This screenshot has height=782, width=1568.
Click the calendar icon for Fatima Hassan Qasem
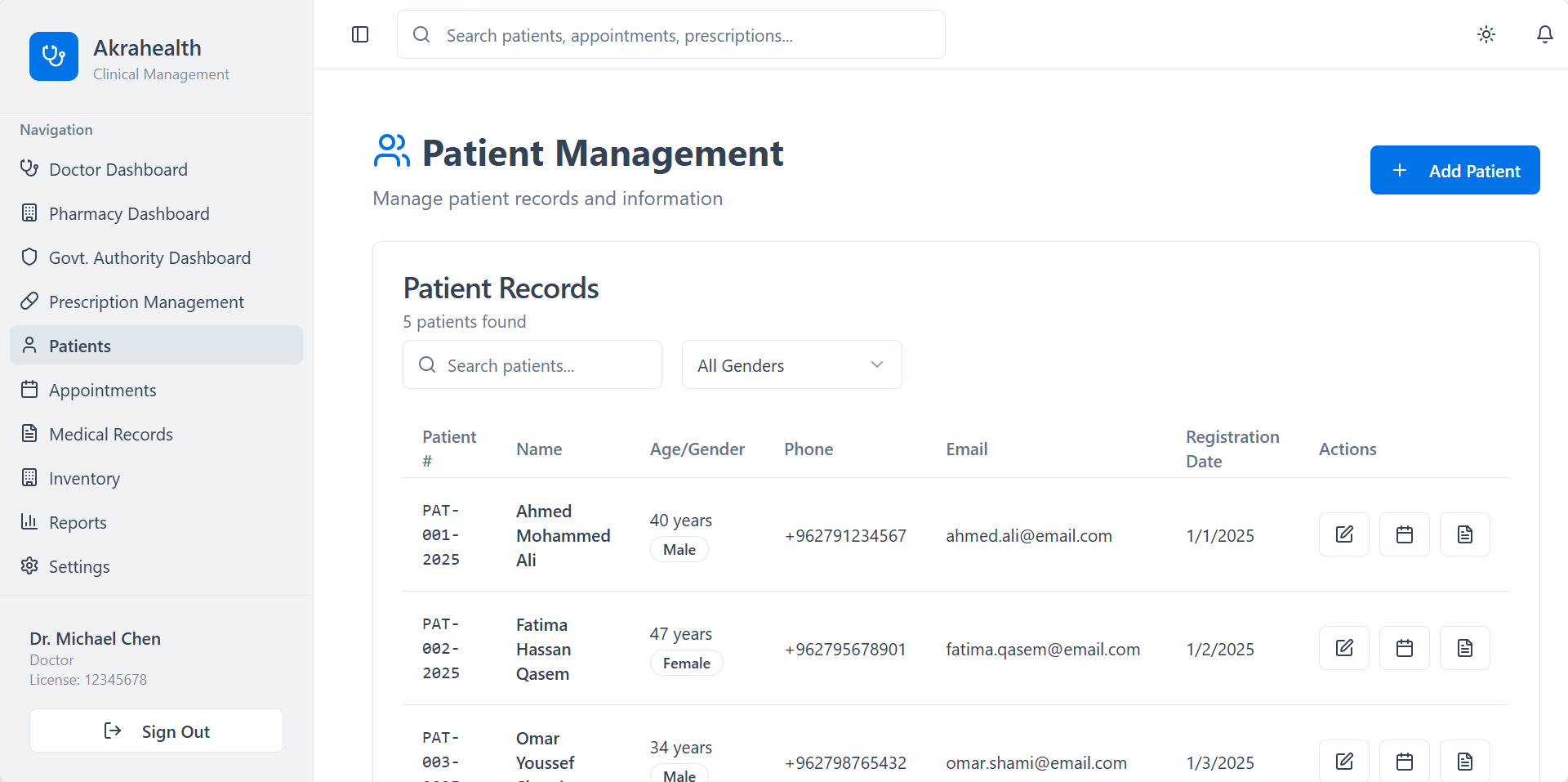(1404, 647)
